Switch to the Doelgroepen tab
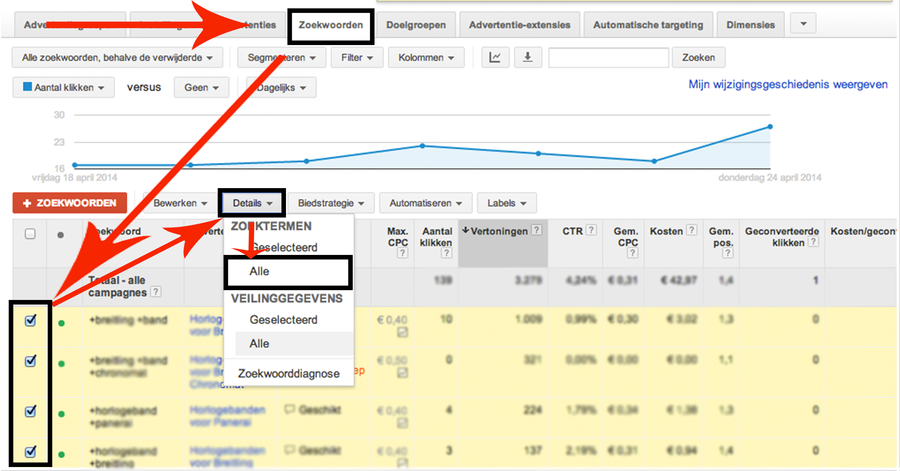This screenshot has height=471, width=900. pos(416,24)
